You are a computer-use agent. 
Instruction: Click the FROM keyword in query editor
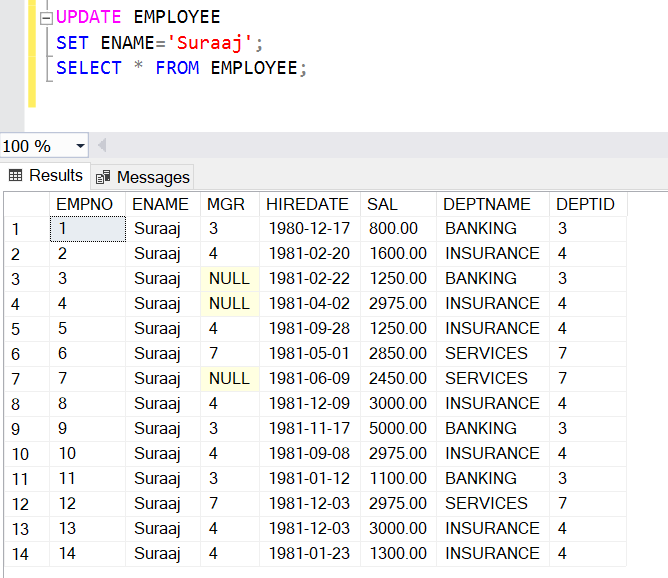177,68
